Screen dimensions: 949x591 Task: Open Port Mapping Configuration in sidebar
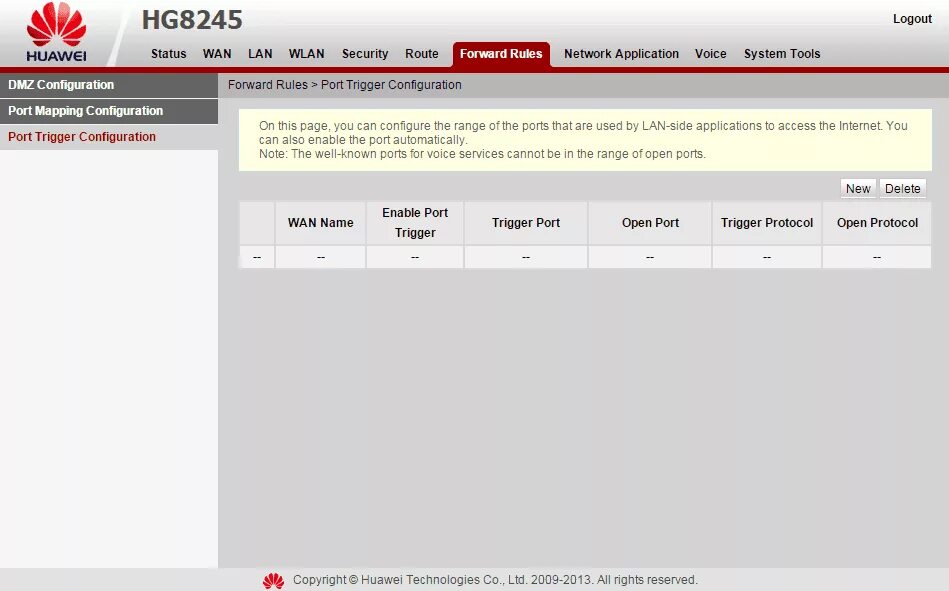pos(109,111)
